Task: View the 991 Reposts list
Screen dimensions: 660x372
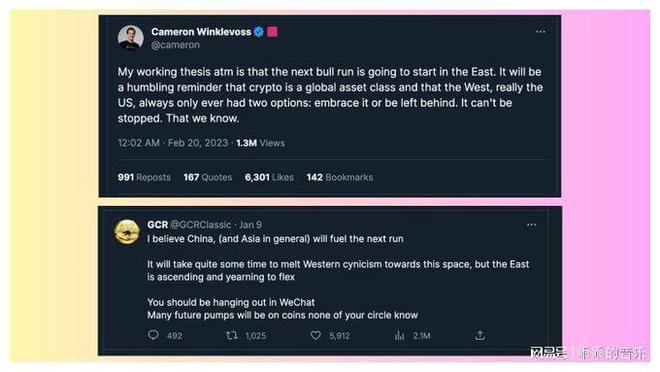Action: tap(144, 177)
